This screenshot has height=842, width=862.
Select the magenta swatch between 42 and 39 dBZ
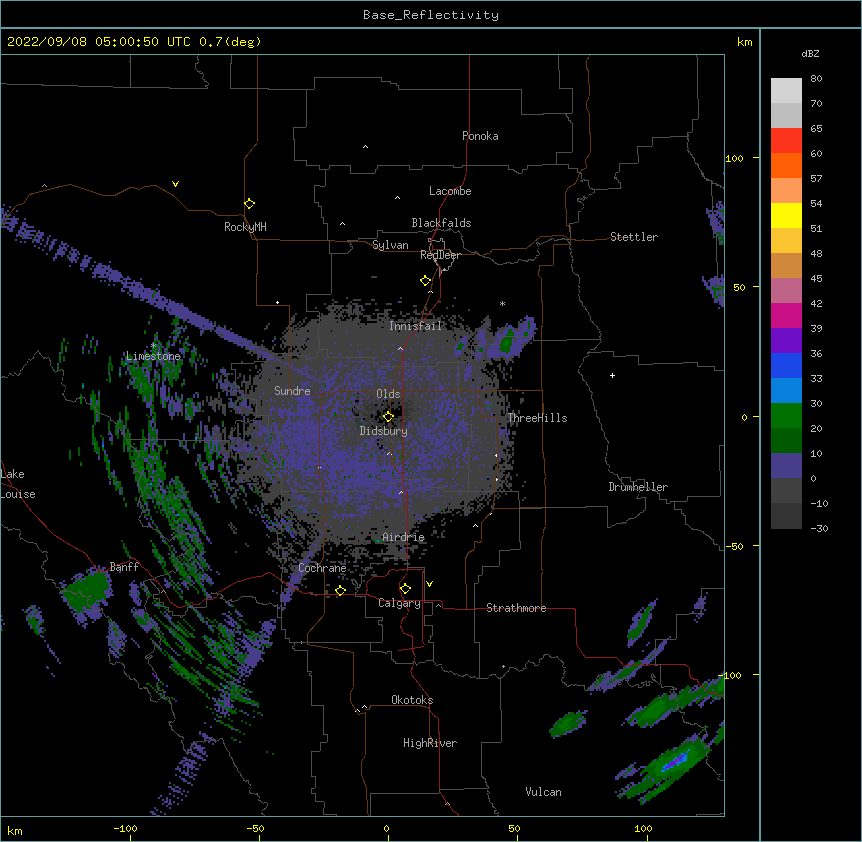click(x=786, y=315)
